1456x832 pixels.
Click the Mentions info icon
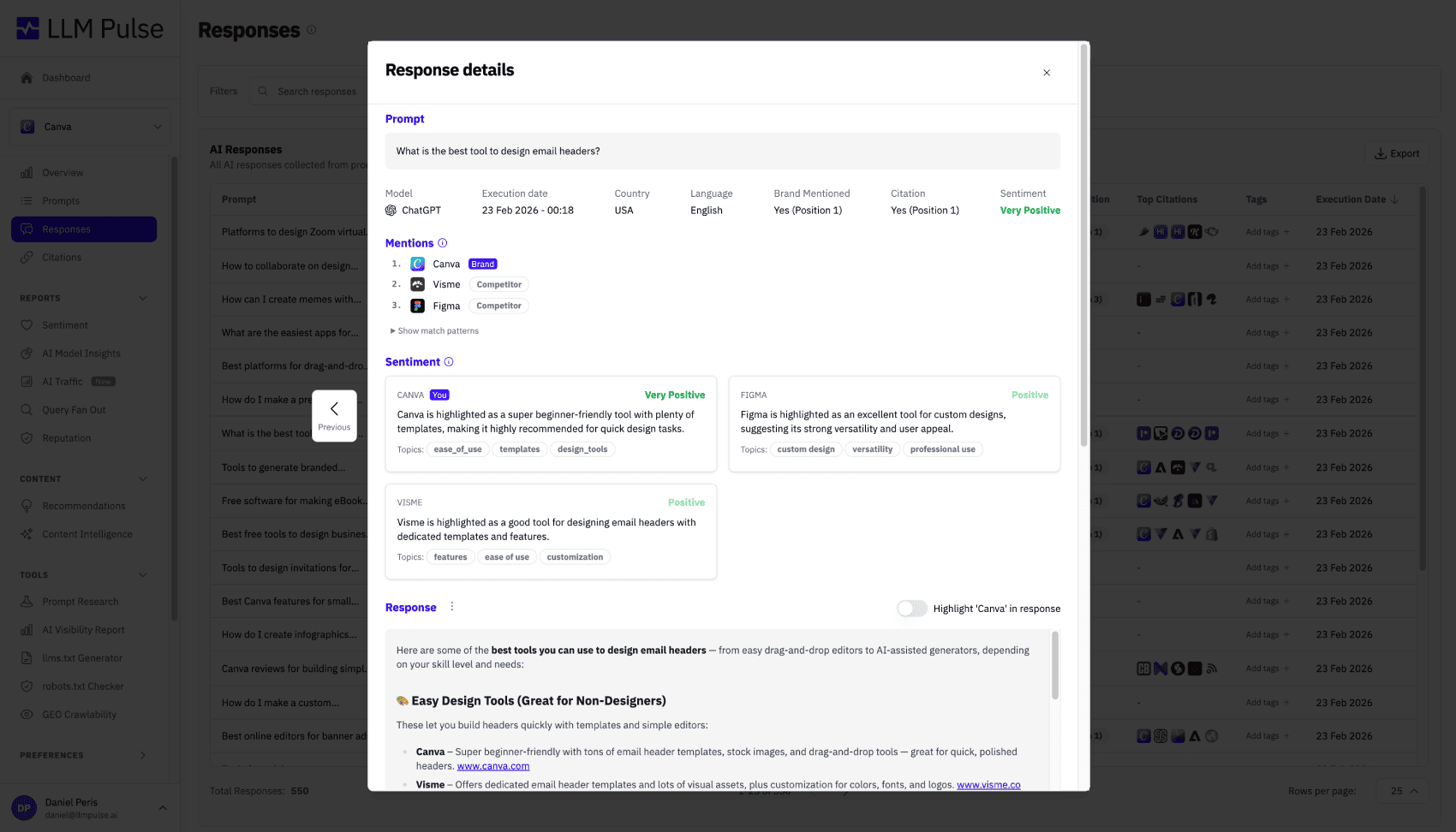click(x=443, y=243)
